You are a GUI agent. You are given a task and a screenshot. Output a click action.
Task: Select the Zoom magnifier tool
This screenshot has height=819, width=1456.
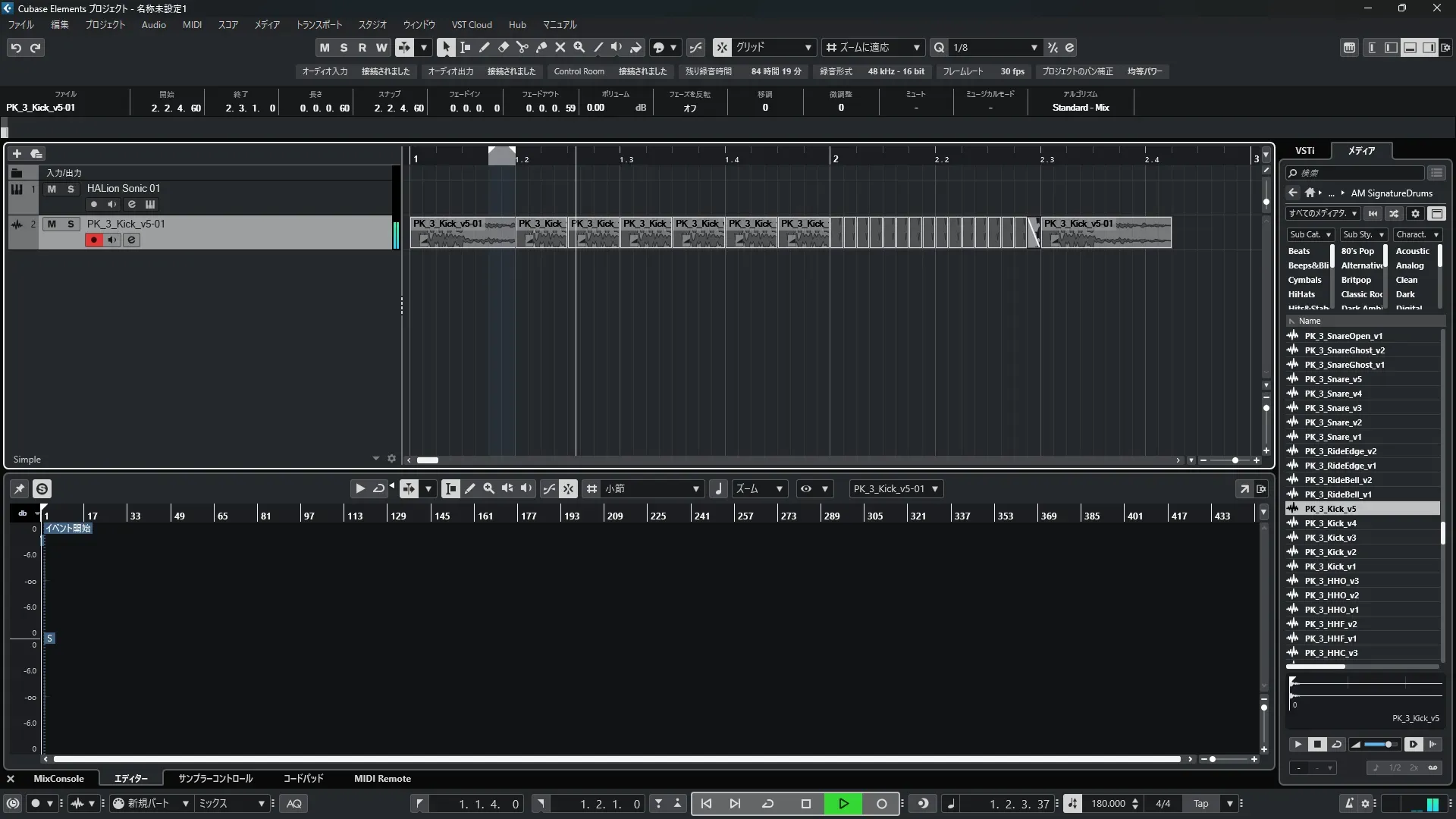(x=579, y=47)
